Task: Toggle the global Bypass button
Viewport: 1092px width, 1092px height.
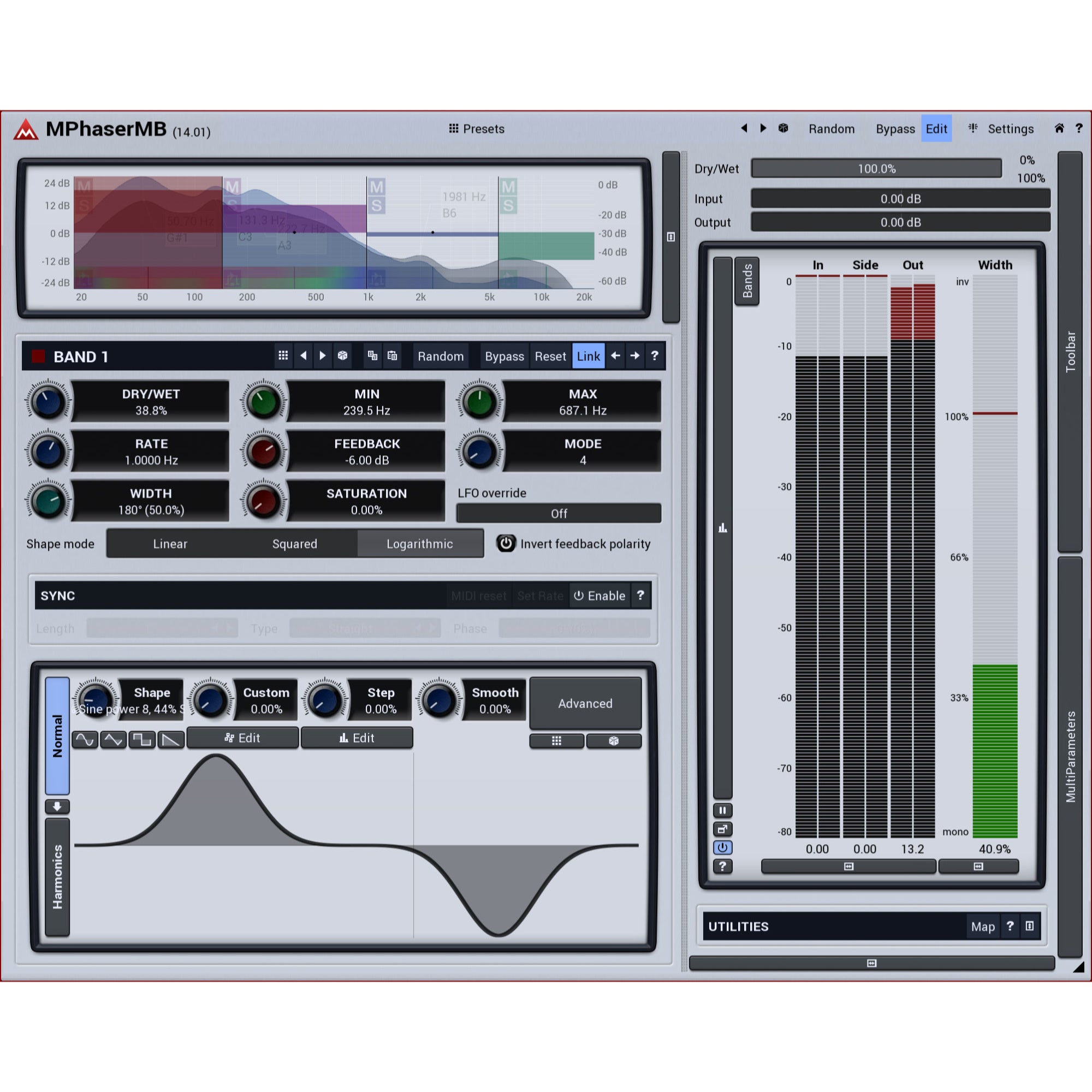Action: [895, 129]
